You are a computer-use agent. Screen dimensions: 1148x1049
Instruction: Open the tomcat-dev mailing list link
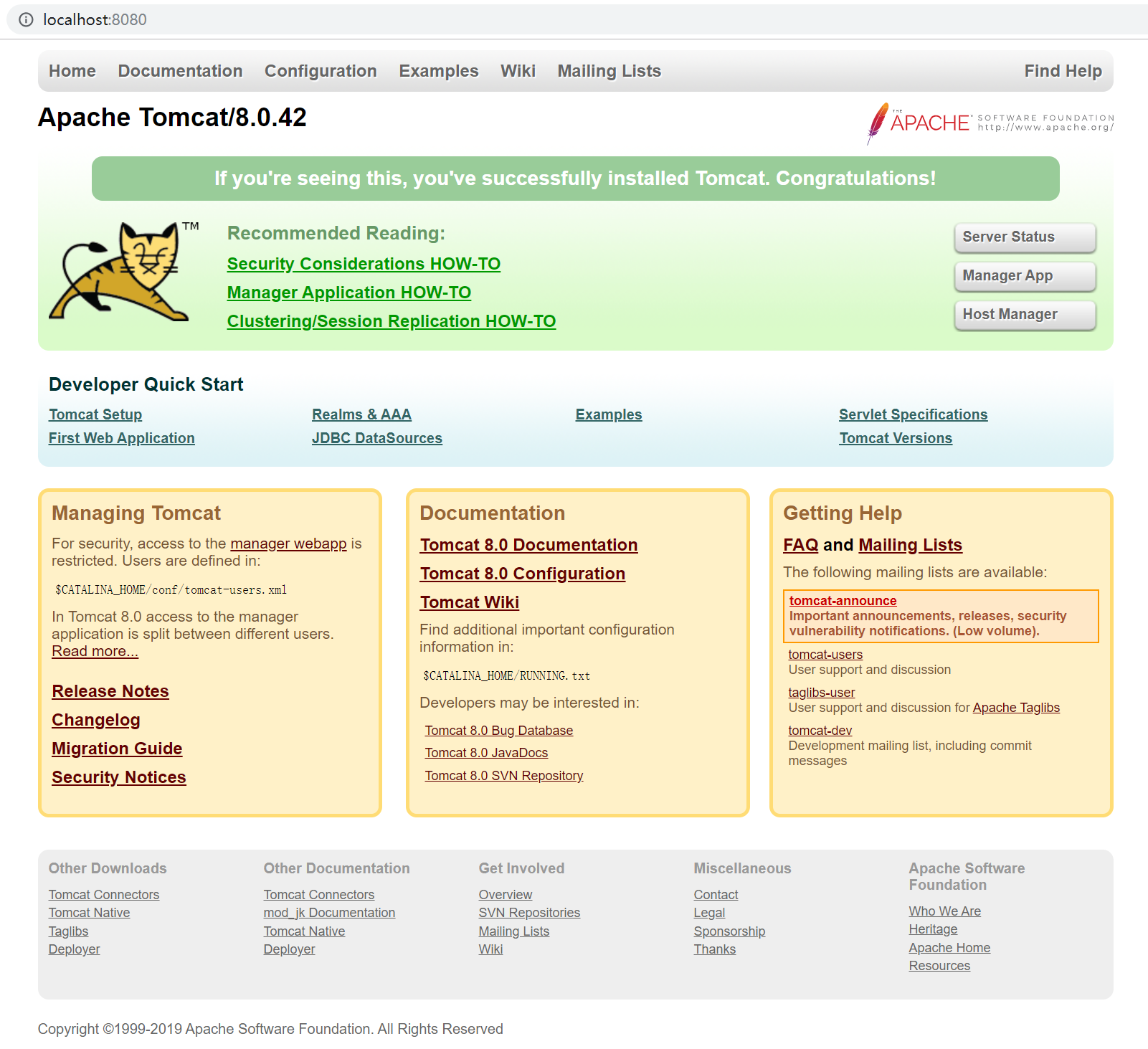[x=820, y=731]
